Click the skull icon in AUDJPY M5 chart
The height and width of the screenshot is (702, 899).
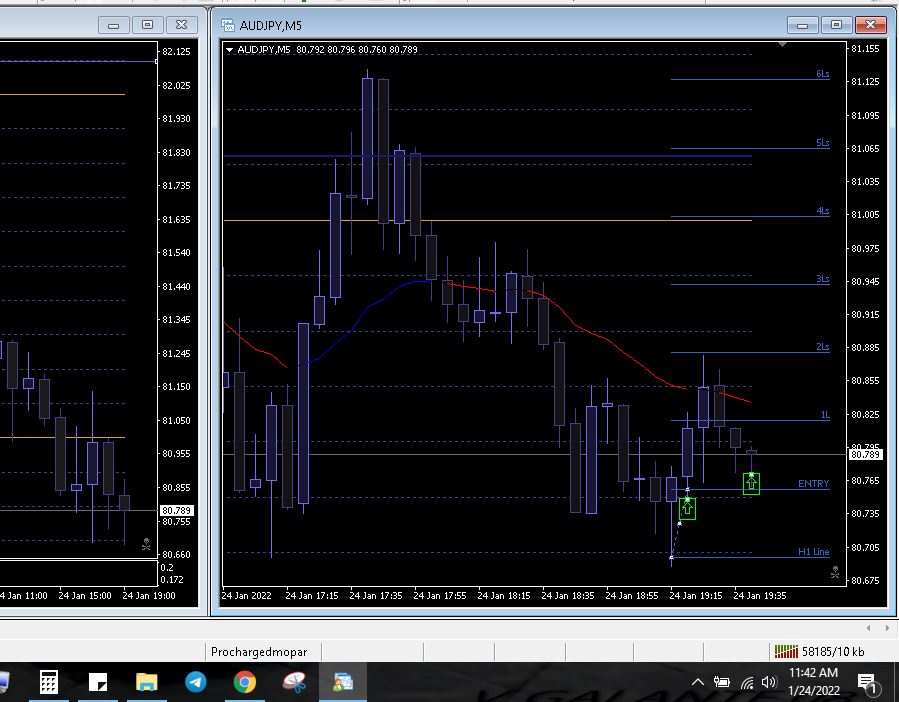click(x=835, y=572)
